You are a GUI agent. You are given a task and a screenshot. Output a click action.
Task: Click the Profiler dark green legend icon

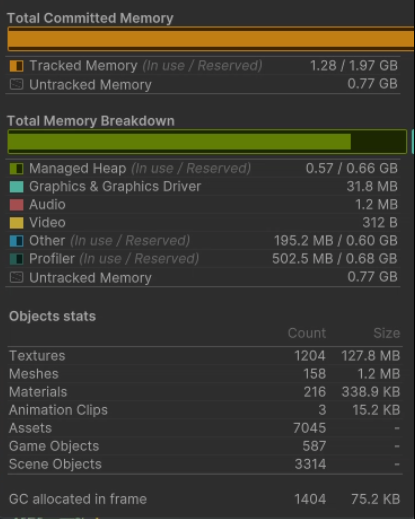[x=16, y=259]
